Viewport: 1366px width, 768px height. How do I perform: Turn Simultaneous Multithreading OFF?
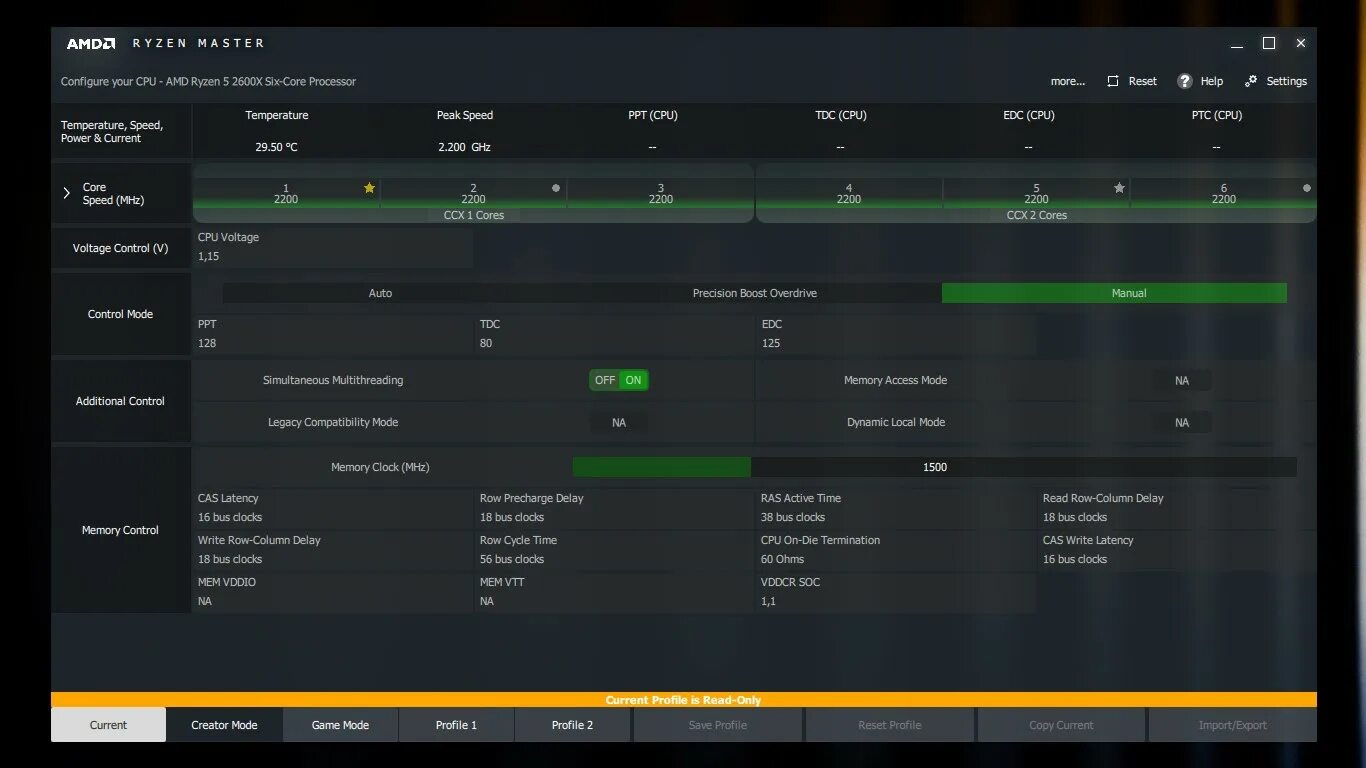(605, 380)
